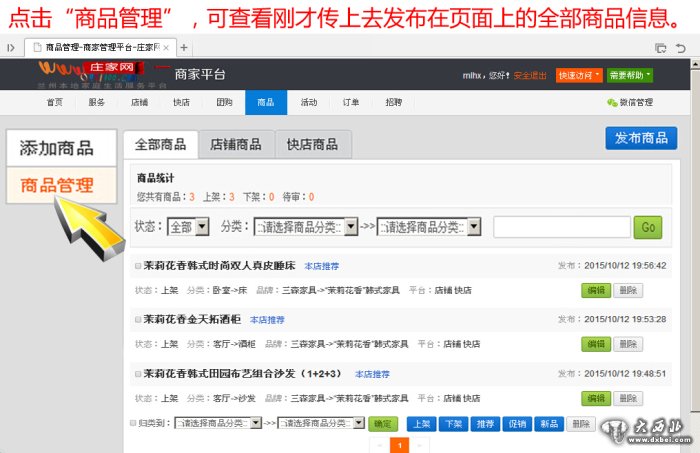
Task: Open the 需要帮助 green dropdown
Action: tap(630, 75)
